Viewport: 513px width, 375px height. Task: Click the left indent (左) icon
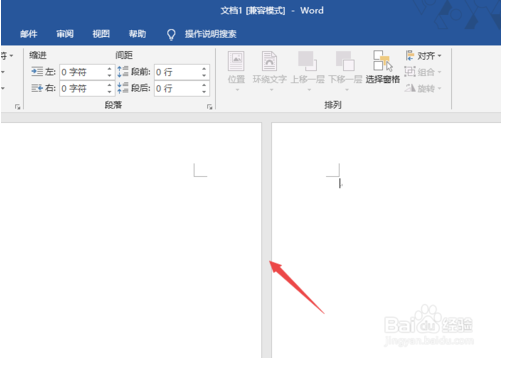coord(37,71)
